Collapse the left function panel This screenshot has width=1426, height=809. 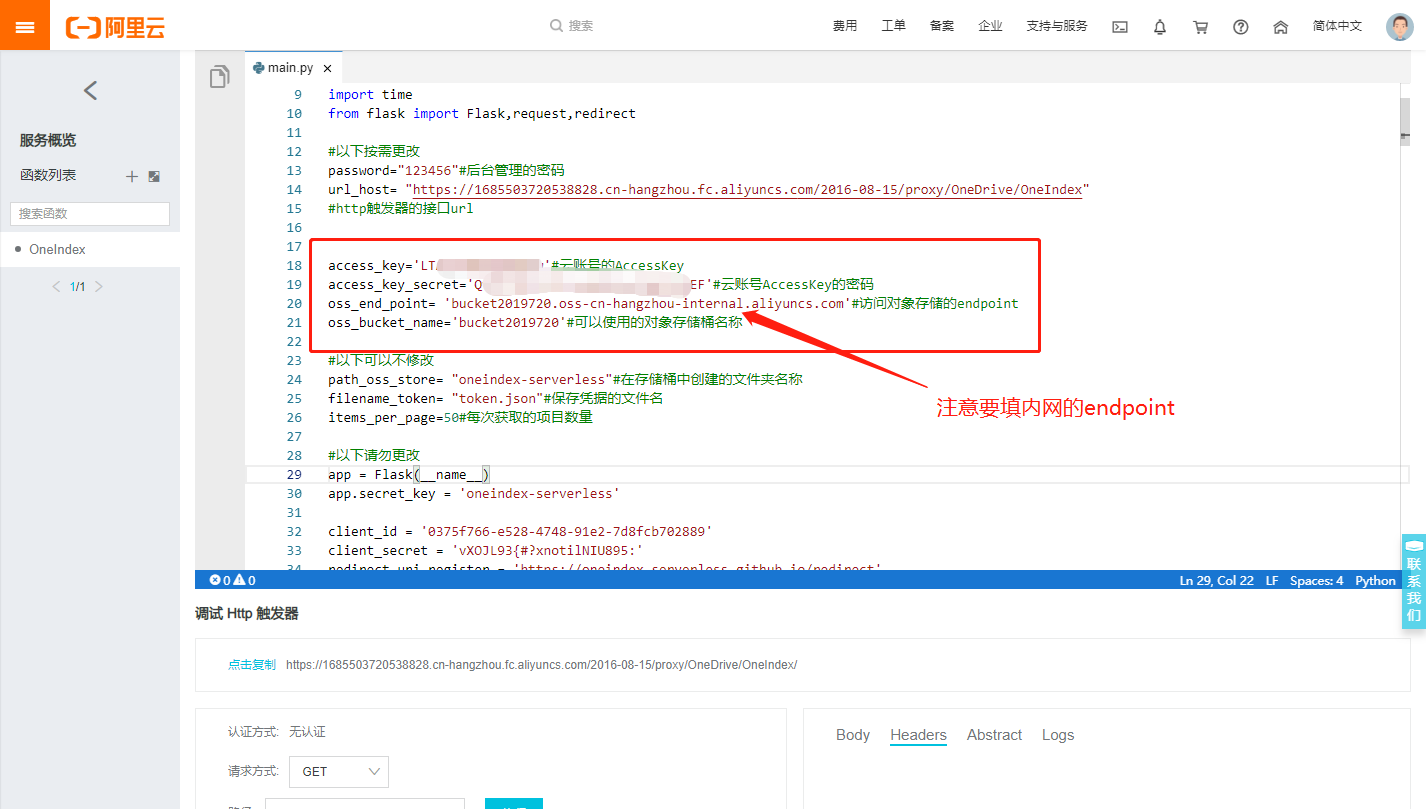coord(89,90)
